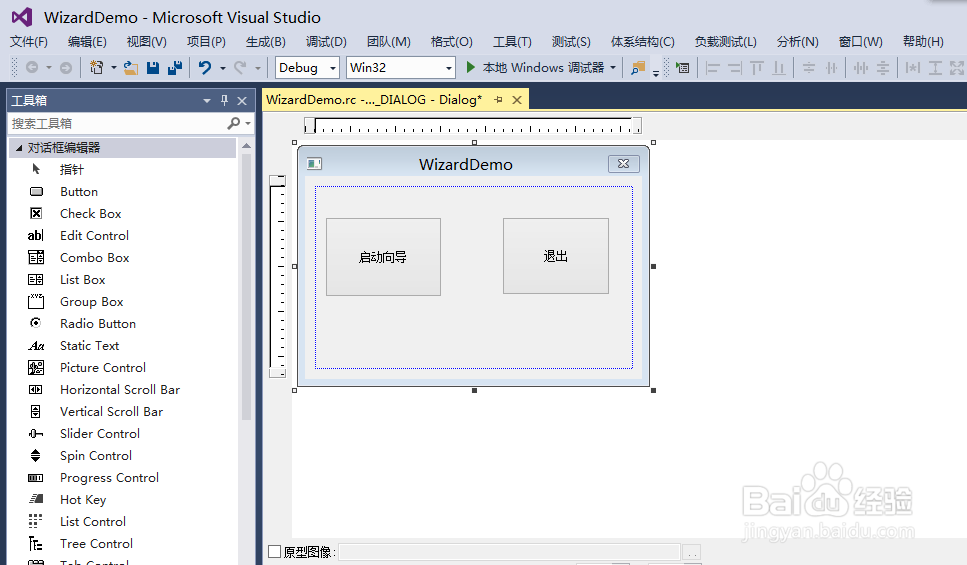This screenshot has height=565, width=967.
Task: Select Static Text control in toolbox
Action: pyautogui.click(x=122, y=345)
